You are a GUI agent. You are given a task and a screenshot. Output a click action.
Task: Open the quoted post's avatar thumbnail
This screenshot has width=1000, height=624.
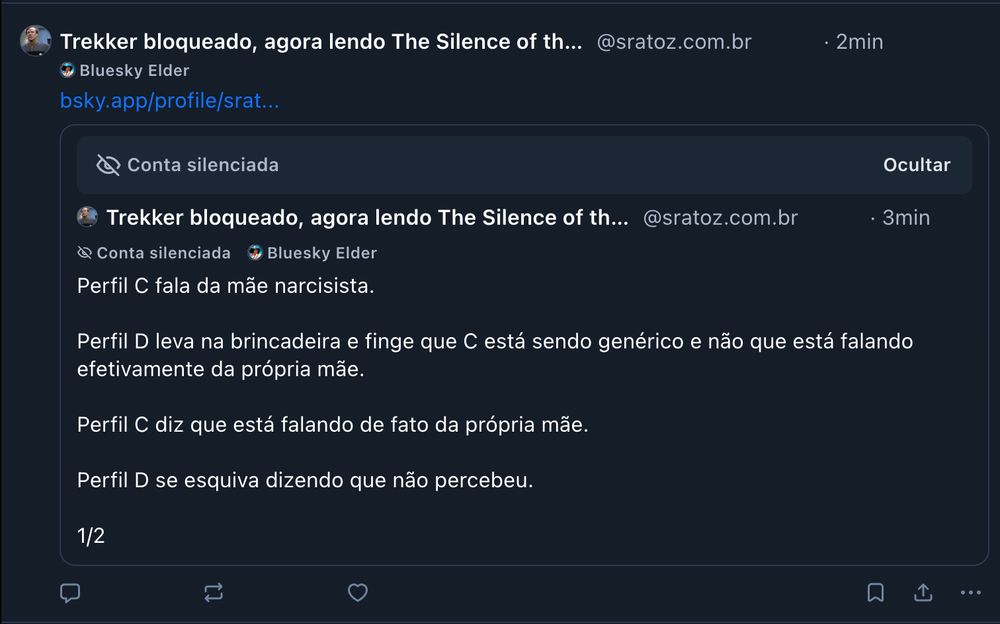[x=86, y=217]
